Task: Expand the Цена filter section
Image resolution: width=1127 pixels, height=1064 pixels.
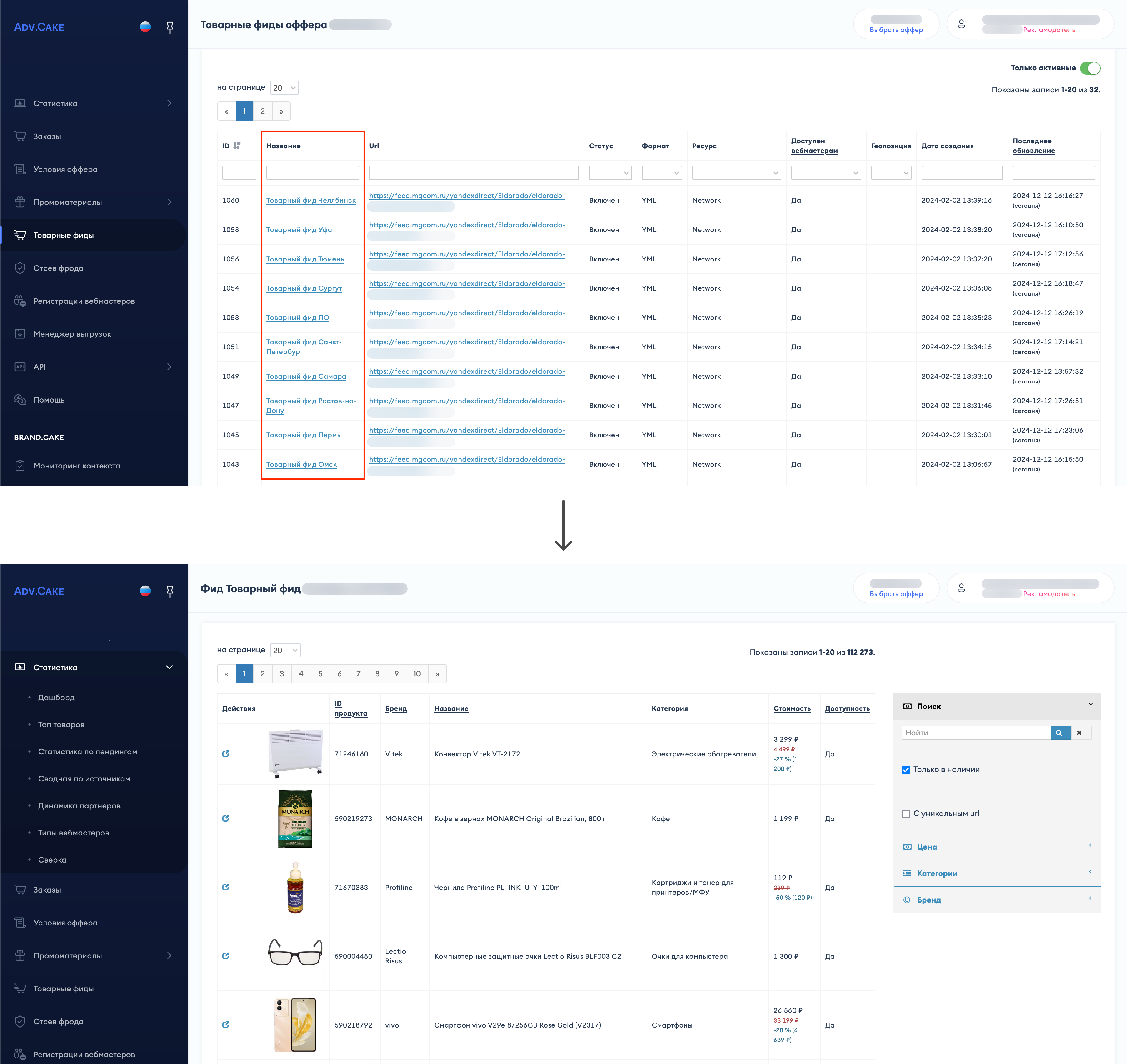Action: (997, 847)
